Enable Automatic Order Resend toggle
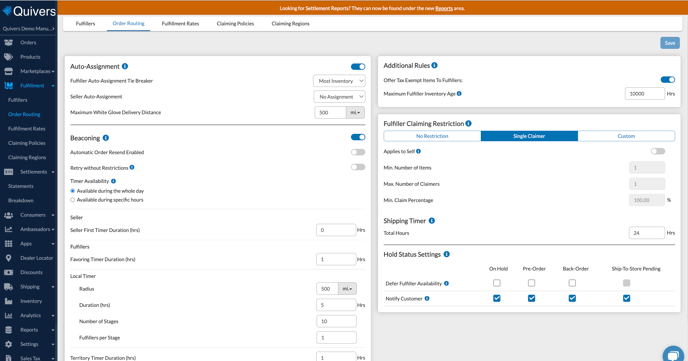 click(x=358, y=152)
